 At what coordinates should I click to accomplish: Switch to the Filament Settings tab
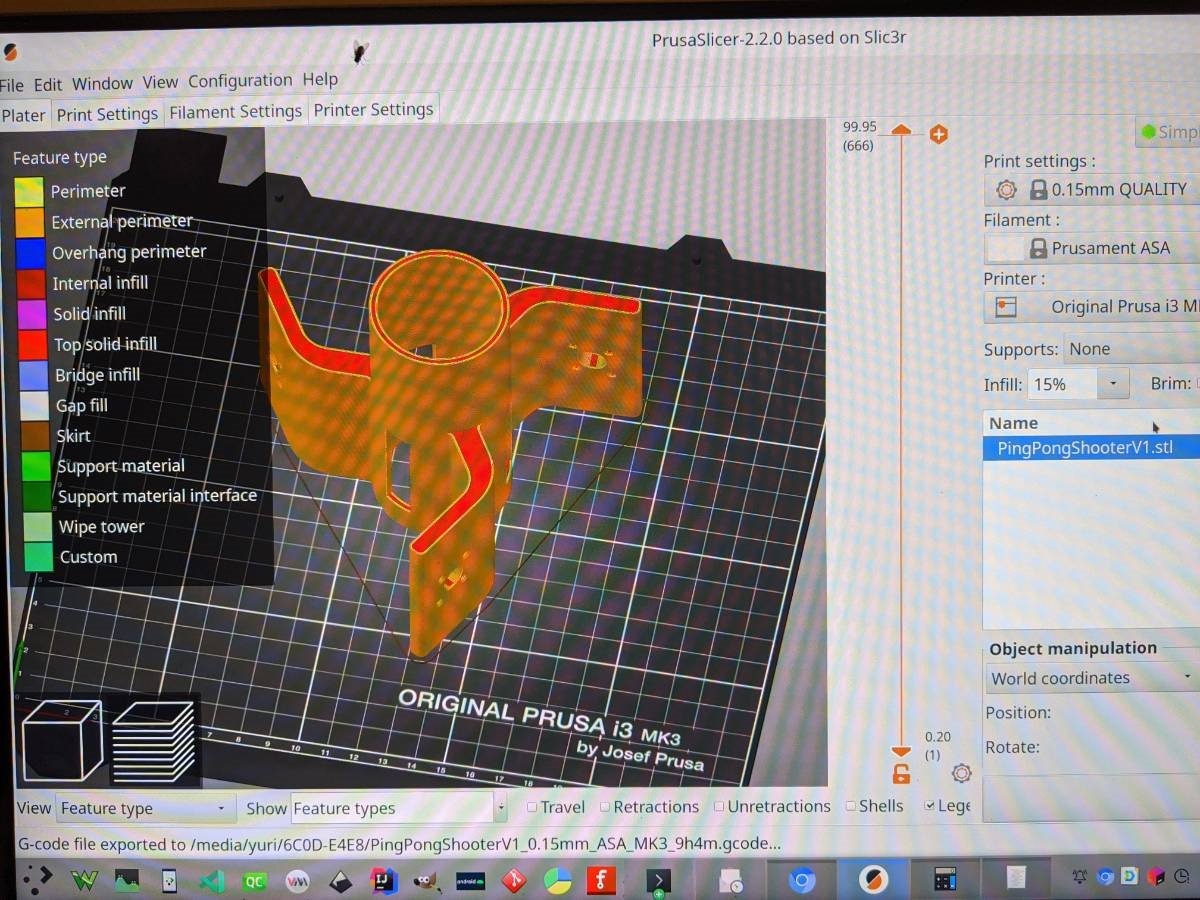[x=235, y=112]
